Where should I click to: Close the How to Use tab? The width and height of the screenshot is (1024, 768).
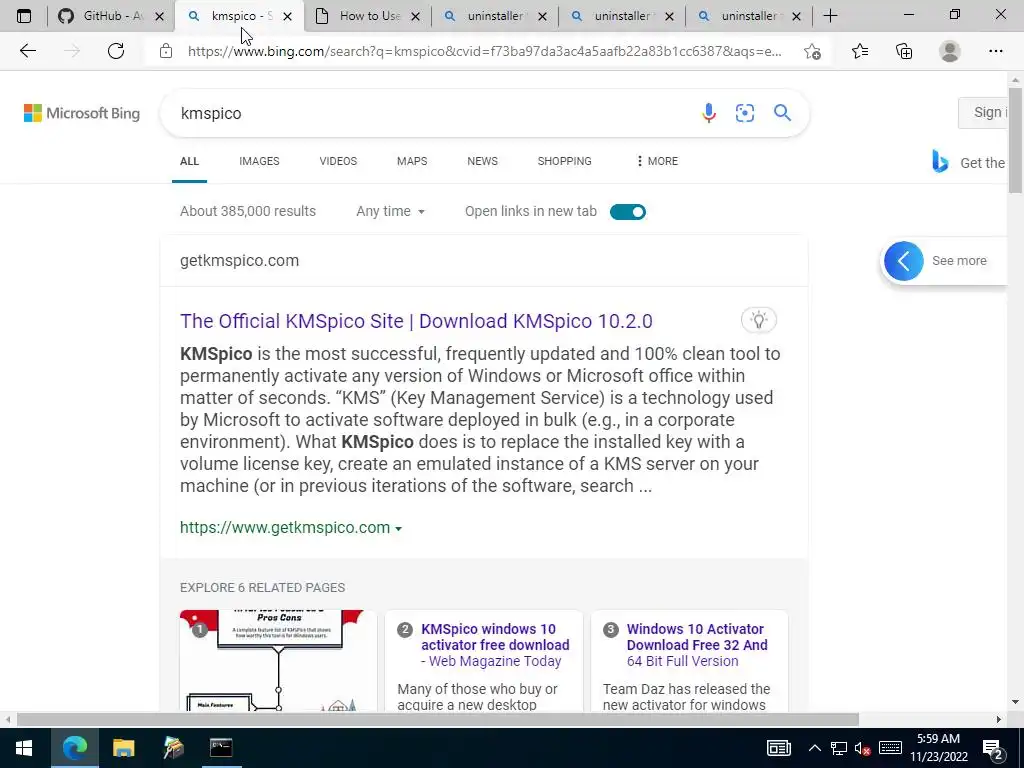[415, 16]
